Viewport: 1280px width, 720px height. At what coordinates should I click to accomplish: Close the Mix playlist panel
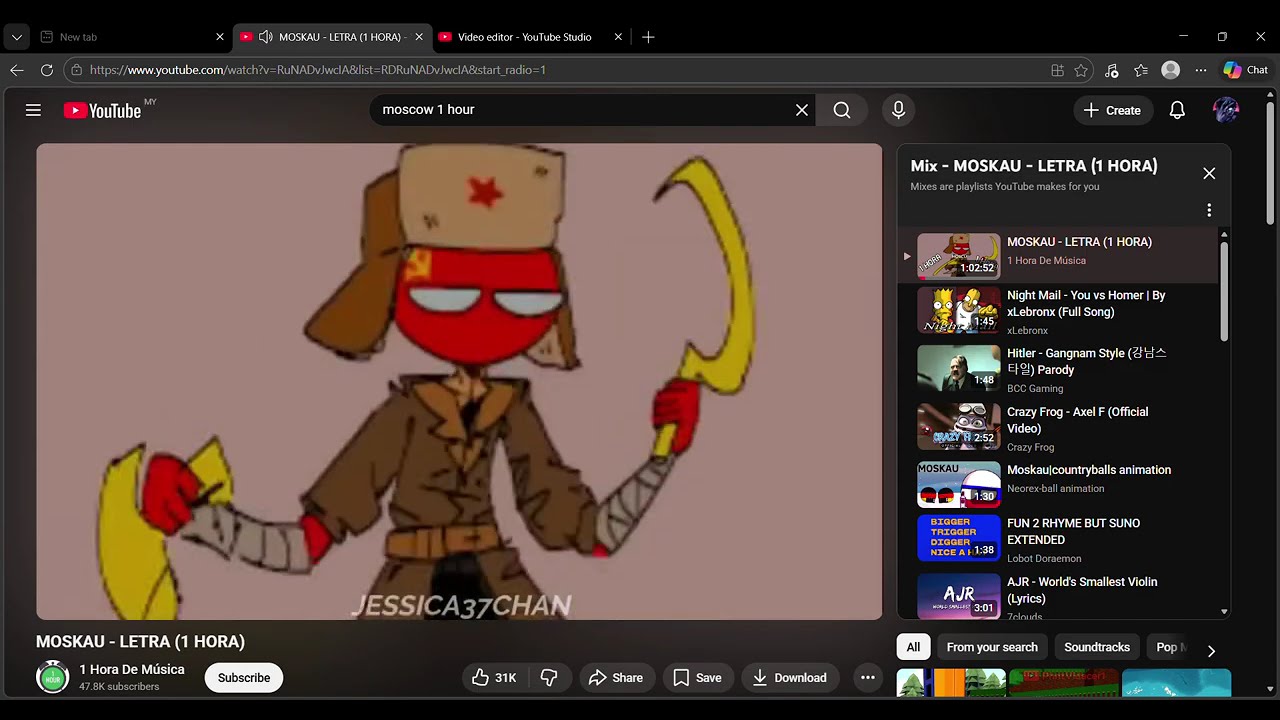[x=1209, y=174]
